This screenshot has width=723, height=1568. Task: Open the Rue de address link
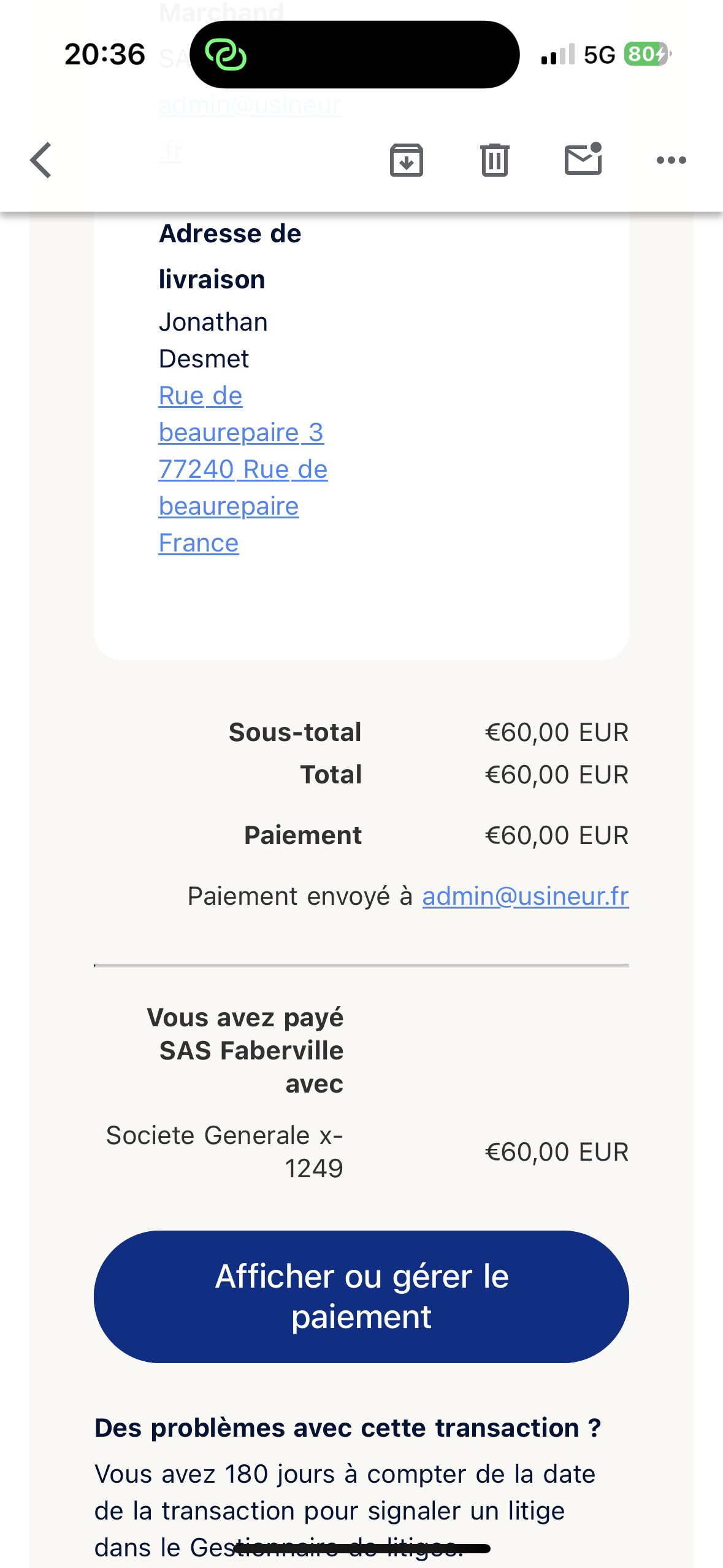coord(201,396)
